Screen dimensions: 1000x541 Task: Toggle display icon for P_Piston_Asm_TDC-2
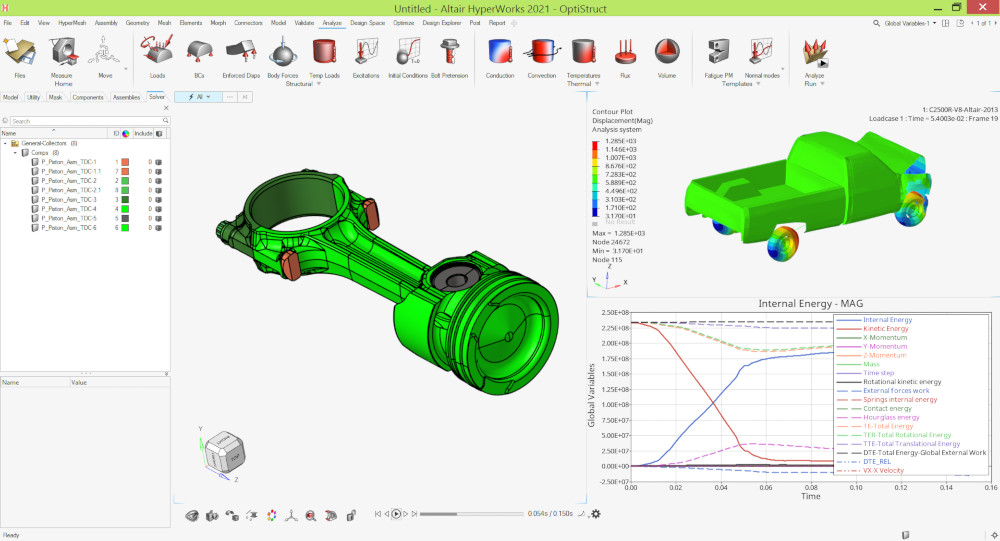[158, 181]
